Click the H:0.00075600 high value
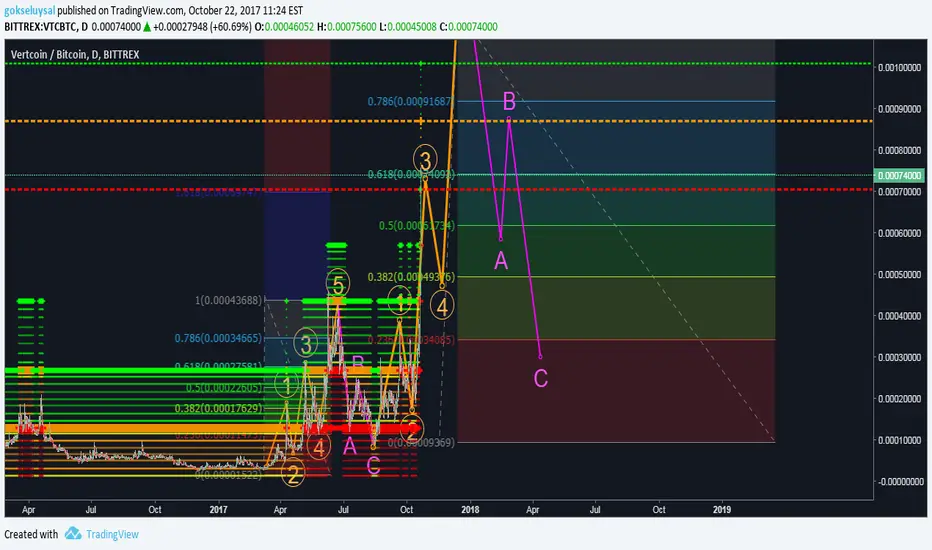Screen dimensions: 932x550 (347, 27)
